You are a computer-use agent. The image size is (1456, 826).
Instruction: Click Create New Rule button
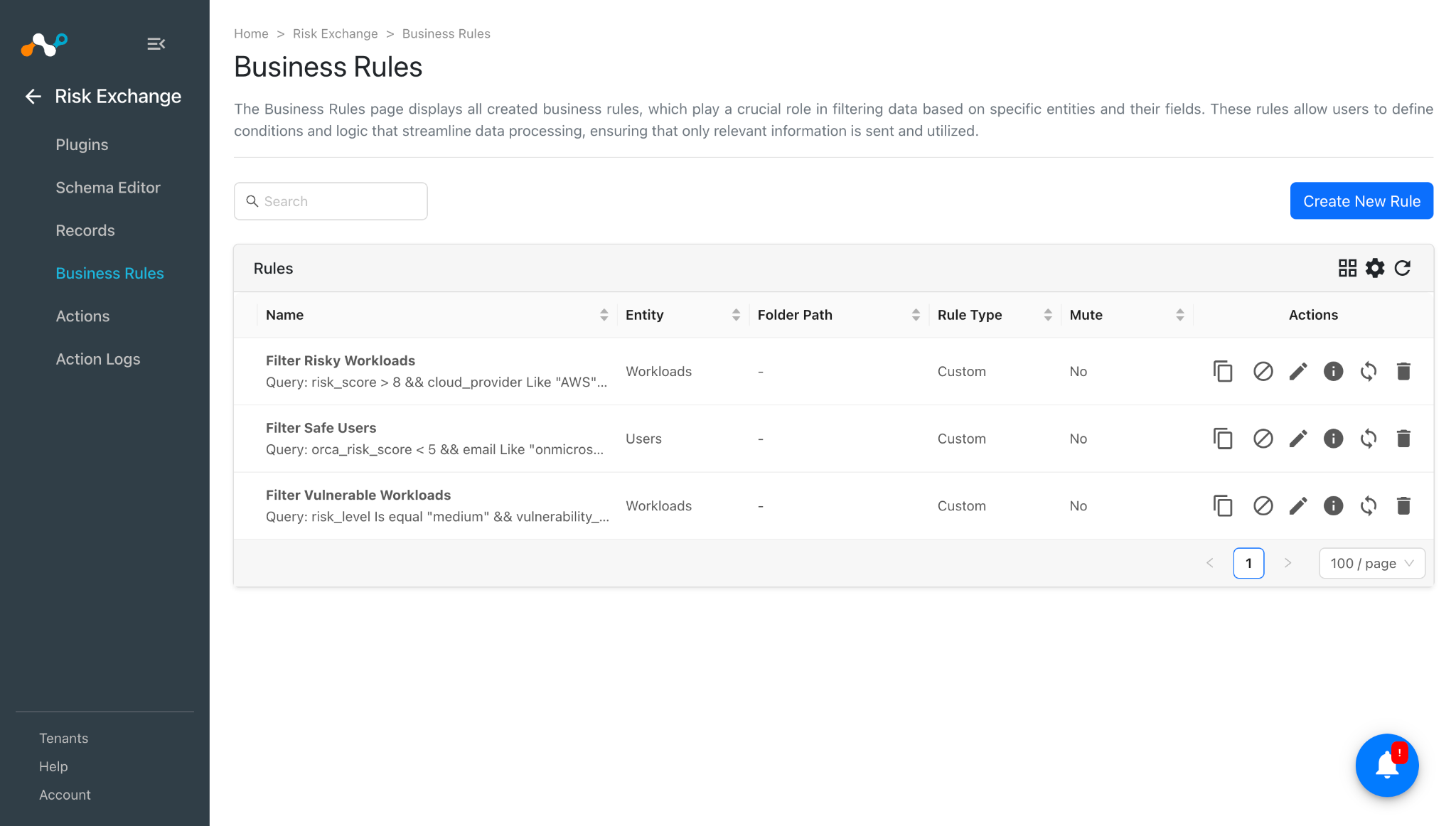pyautogui.click(x=1361, y=201)
